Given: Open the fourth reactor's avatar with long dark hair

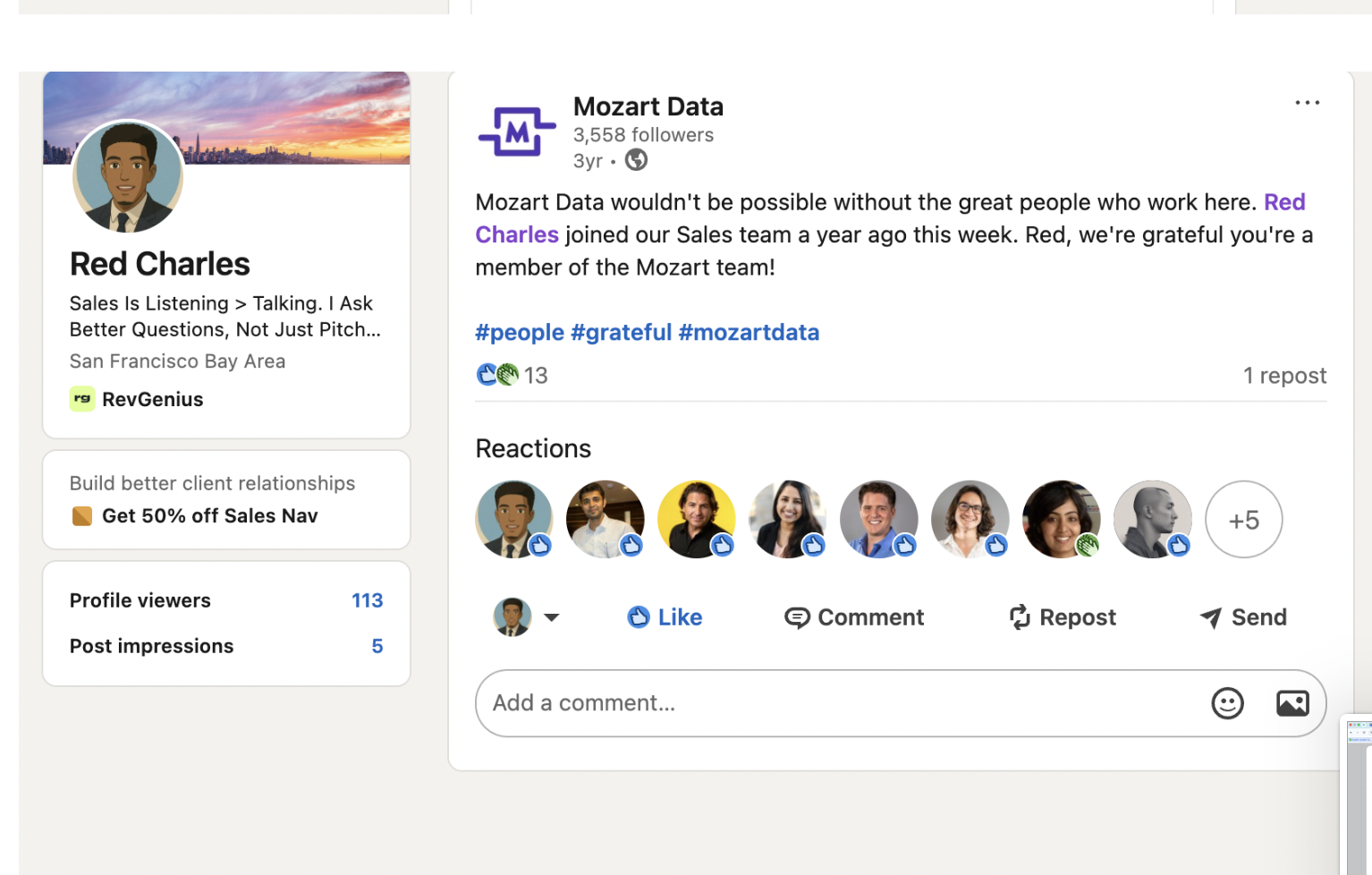Looking at the screenshot, I should point(788,520).
